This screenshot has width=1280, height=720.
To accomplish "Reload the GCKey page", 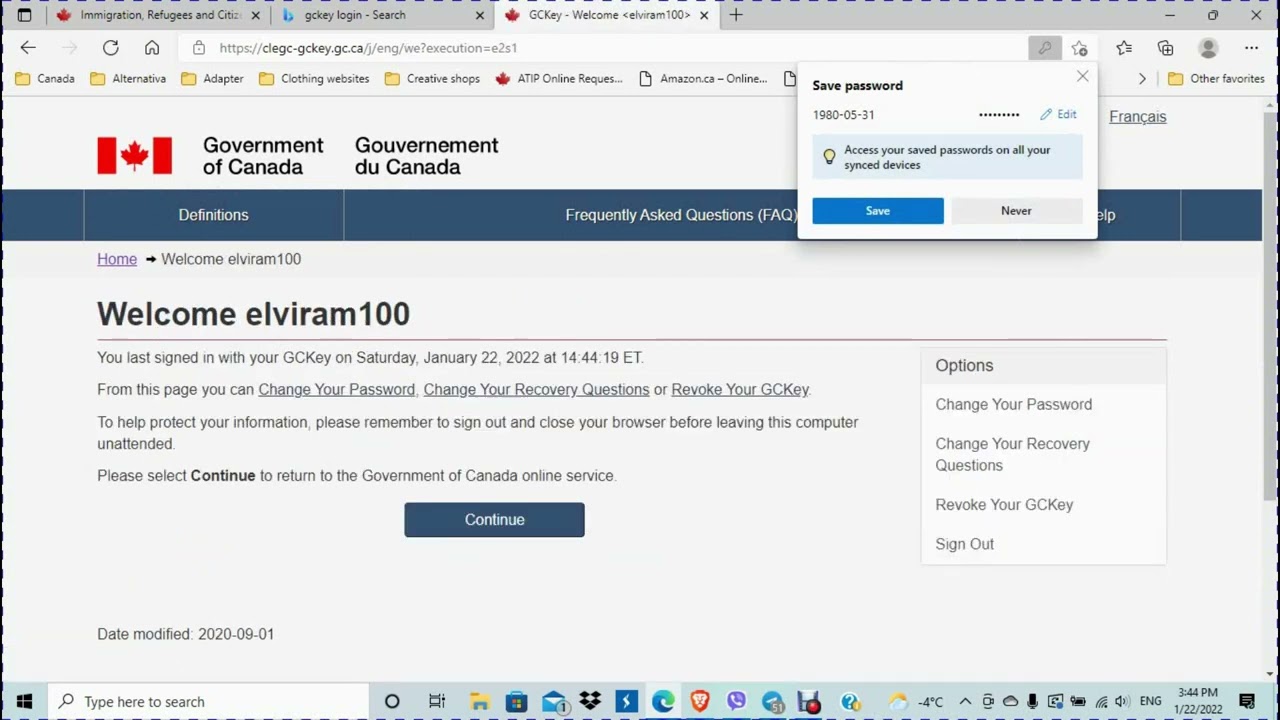I will coord(111,48).
